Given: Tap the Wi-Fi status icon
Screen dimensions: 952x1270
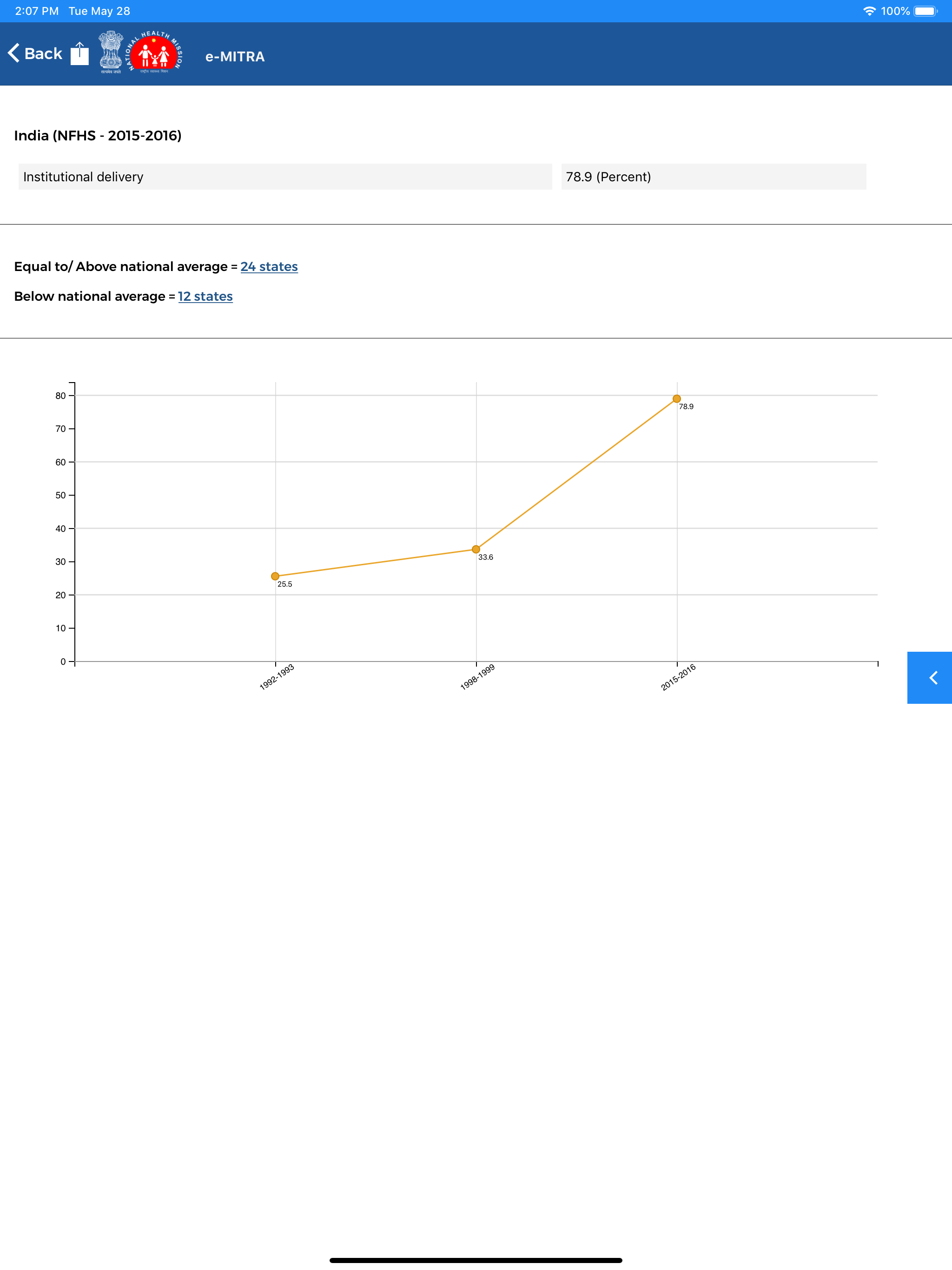Looking at the screenshot, I should point(869,11).
